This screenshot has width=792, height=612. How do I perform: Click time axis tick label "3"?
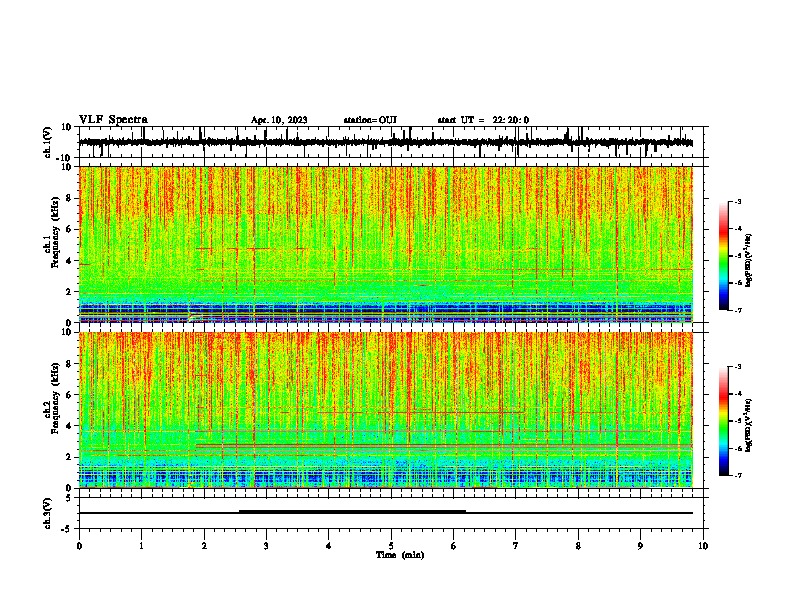pyautogui.click(x=266, y=546)
